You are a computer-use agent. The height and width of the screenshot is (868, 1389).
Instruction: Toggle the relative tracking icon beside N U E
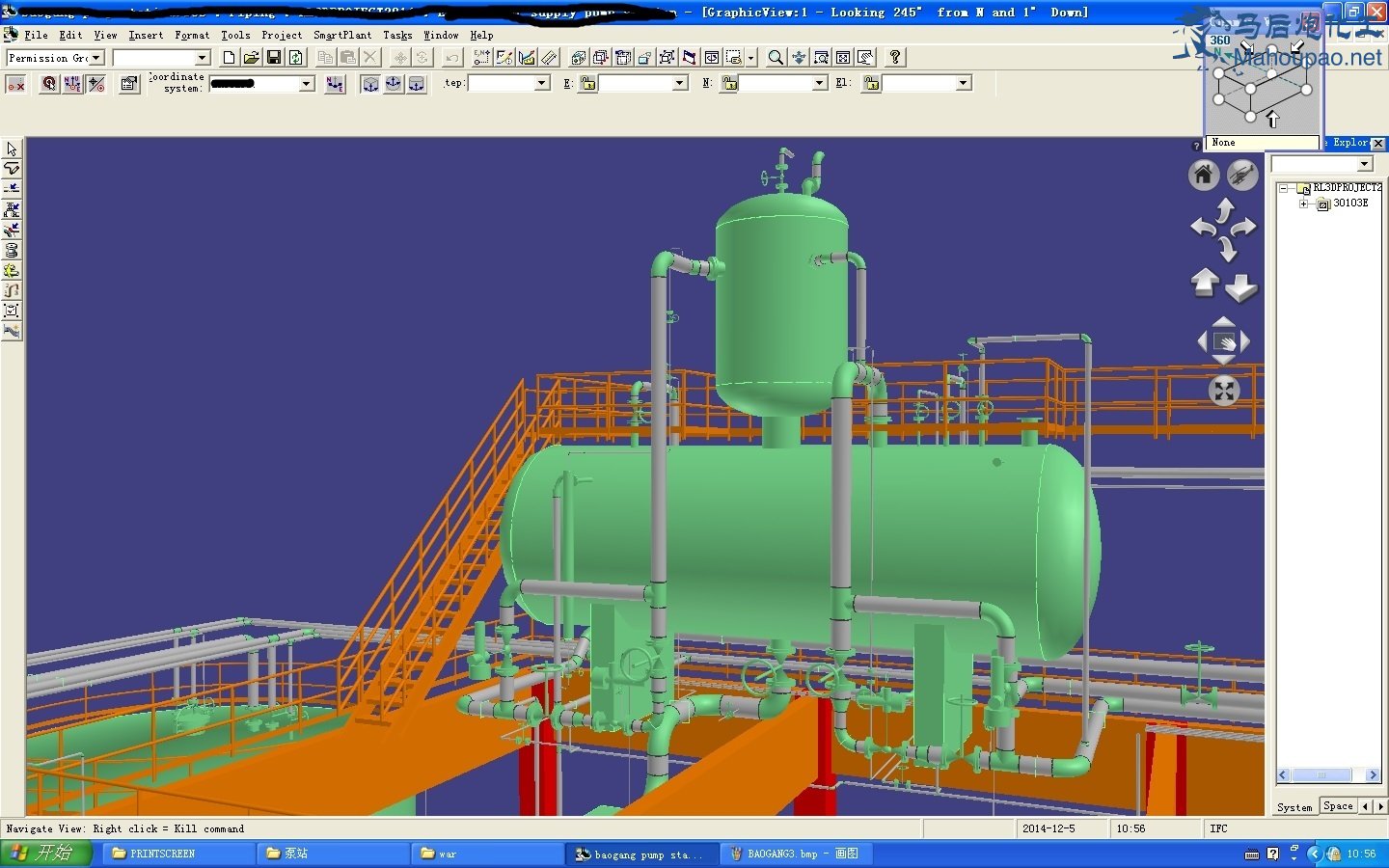(x=96, y=84)
